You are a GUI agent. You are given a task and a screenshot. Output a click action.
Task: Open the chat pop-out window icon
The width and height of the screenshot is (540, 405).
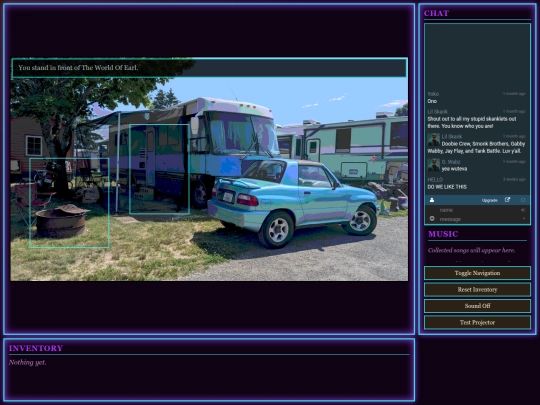507,200
